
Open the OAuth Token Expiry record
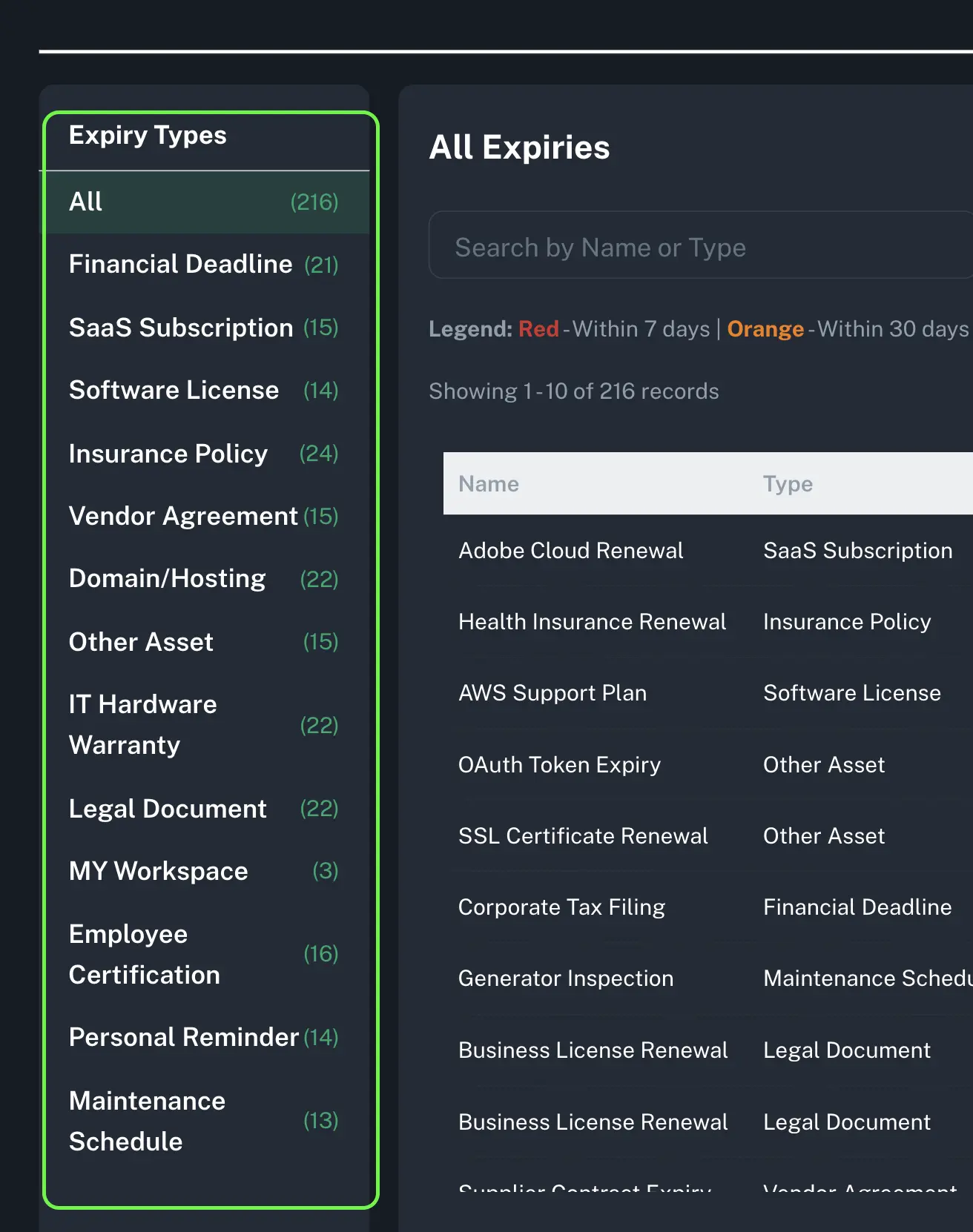tap(559, 765)
